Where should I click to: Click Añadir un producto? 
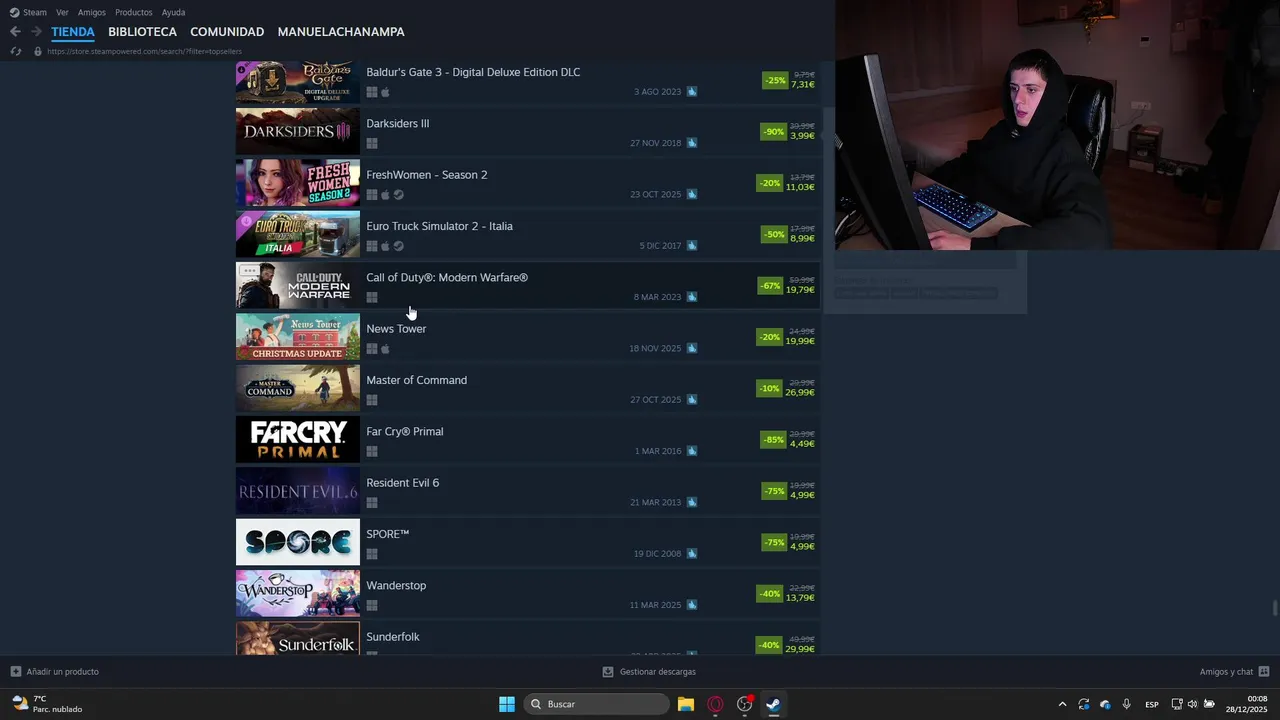[x=55, y=672]
